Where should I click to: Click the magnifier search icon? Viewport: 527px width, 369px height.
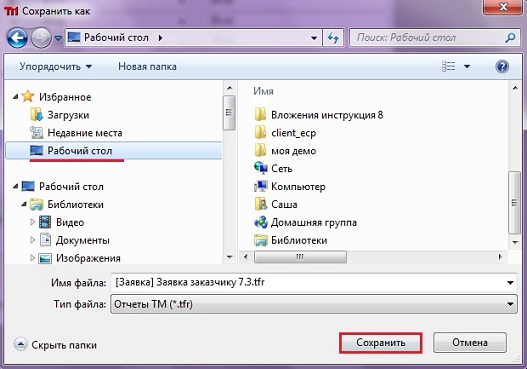pyautogui.click(x=510, y=37)
